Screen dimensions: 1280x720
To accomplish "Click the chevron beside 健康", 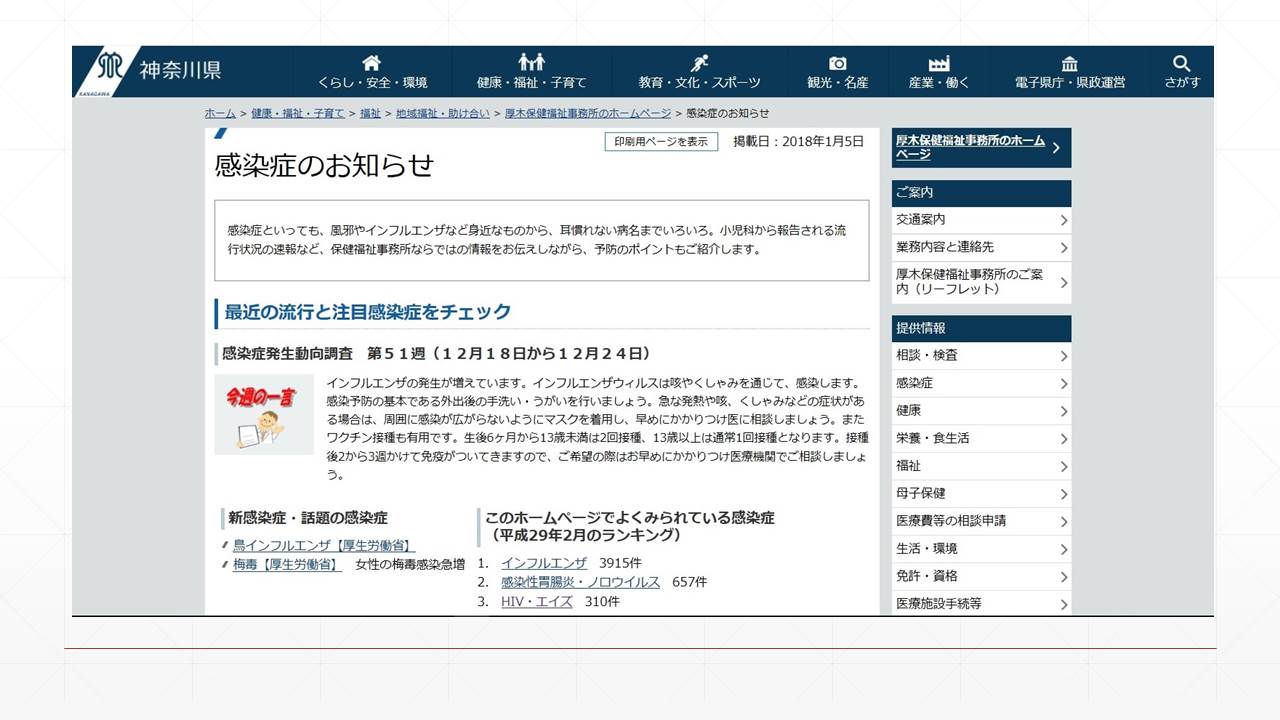I will pos(1063,411).
